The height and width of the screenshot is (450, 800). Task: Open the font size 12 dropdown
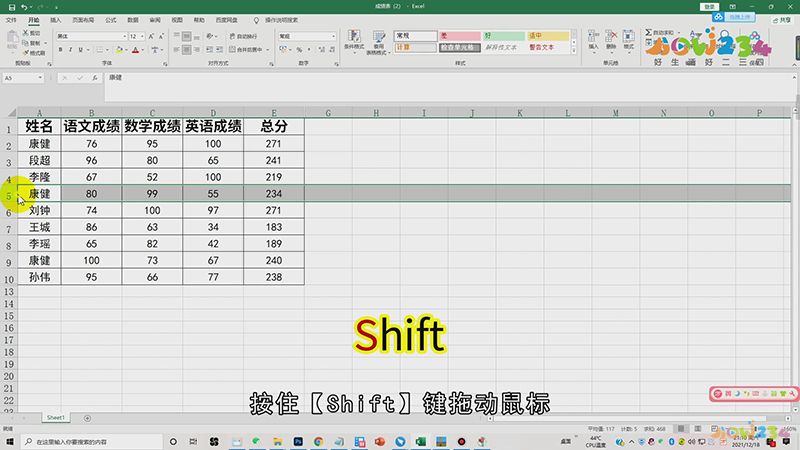point(142,36)
